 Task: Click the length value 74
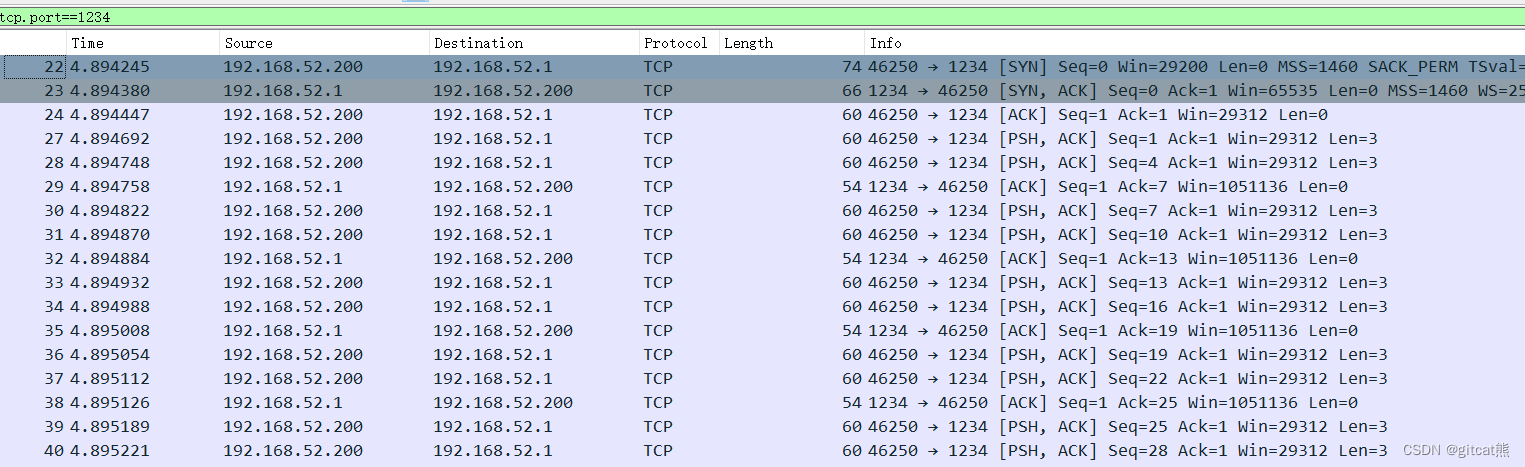click(852, 67)
